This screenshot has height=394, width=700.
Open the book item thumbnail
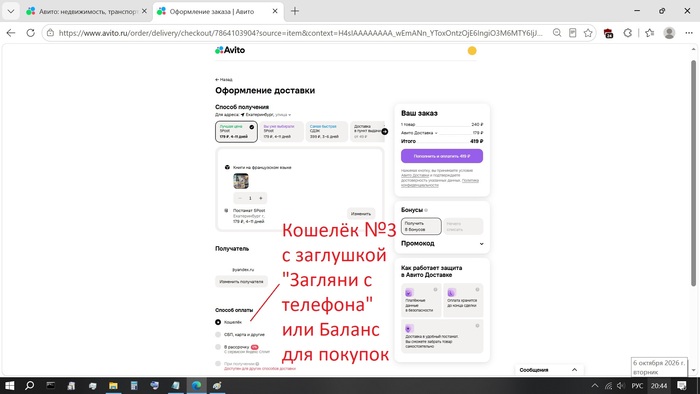click(241, 181)
